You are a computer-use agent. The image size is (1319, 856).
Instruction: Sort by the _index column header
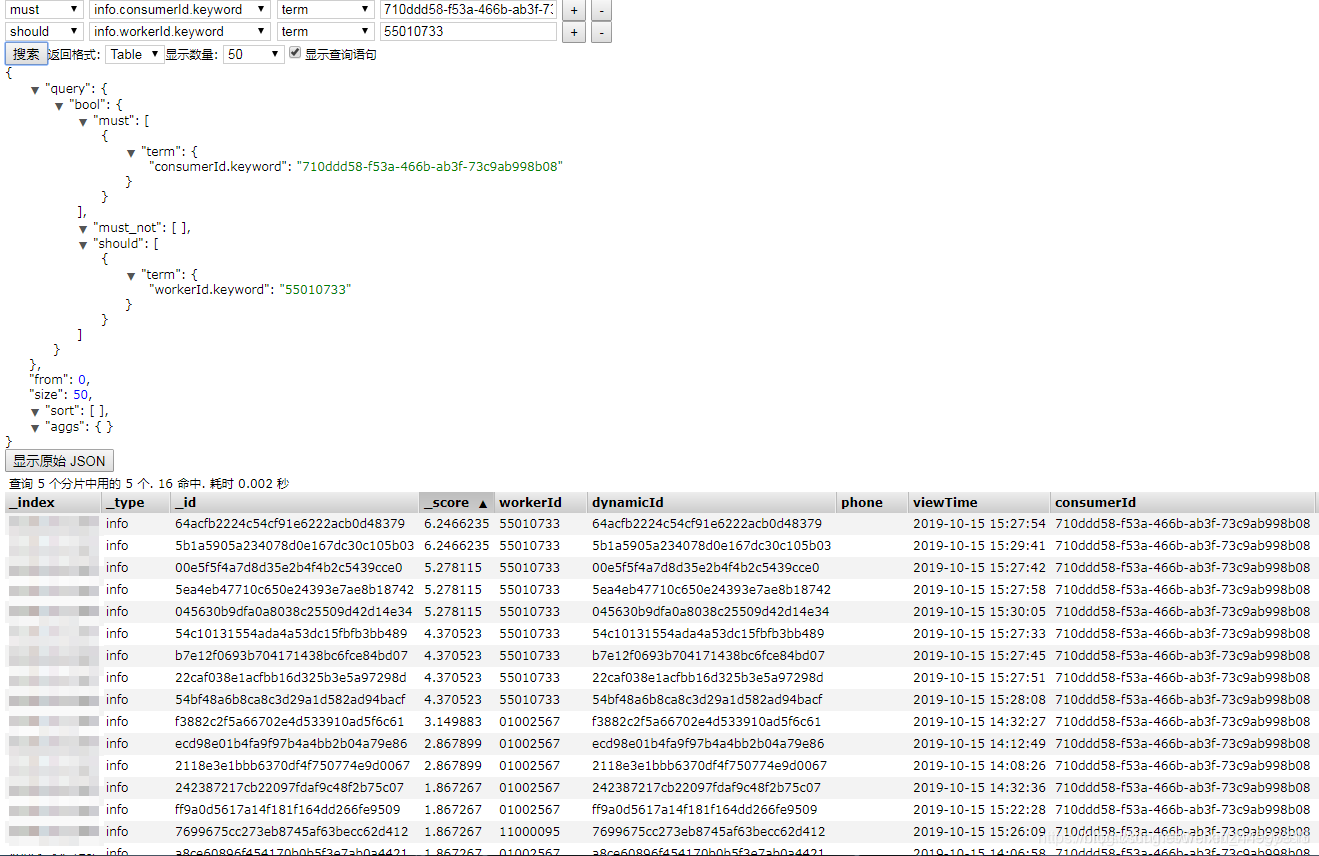[x=53, y=502]
